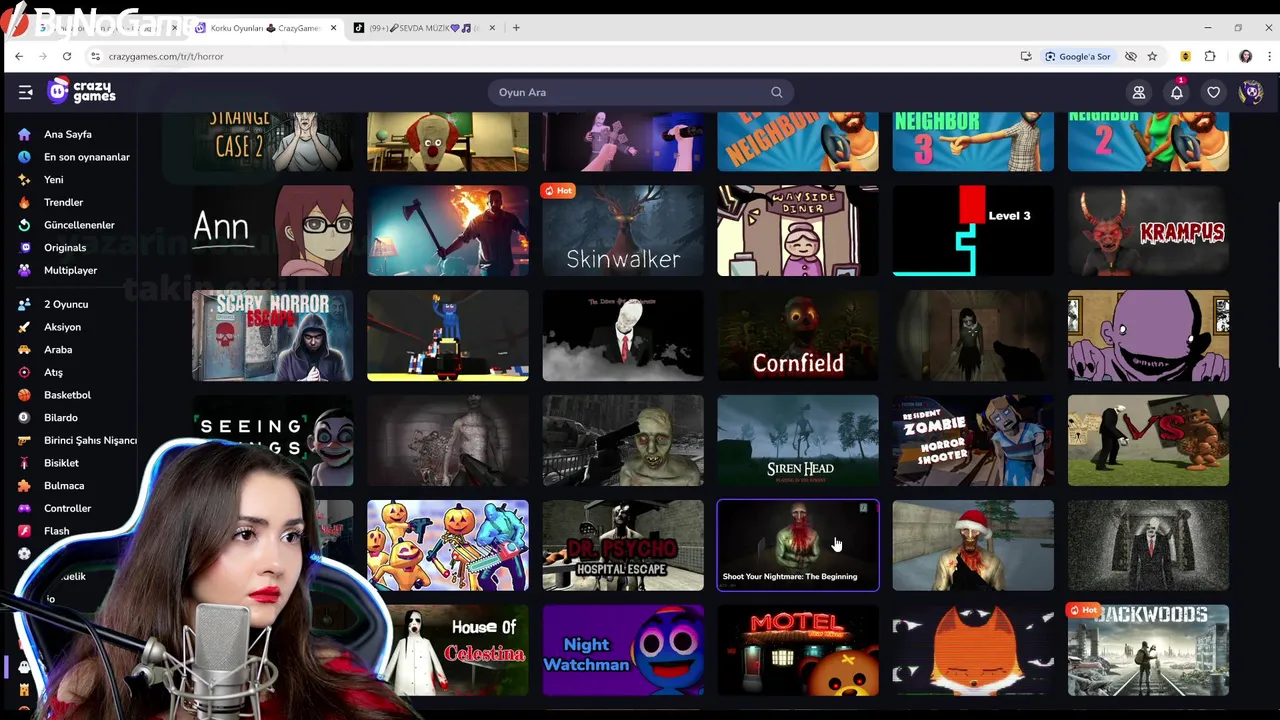
Task: Click the Güncellenenler refresh icon
Action: pos(24,225)
